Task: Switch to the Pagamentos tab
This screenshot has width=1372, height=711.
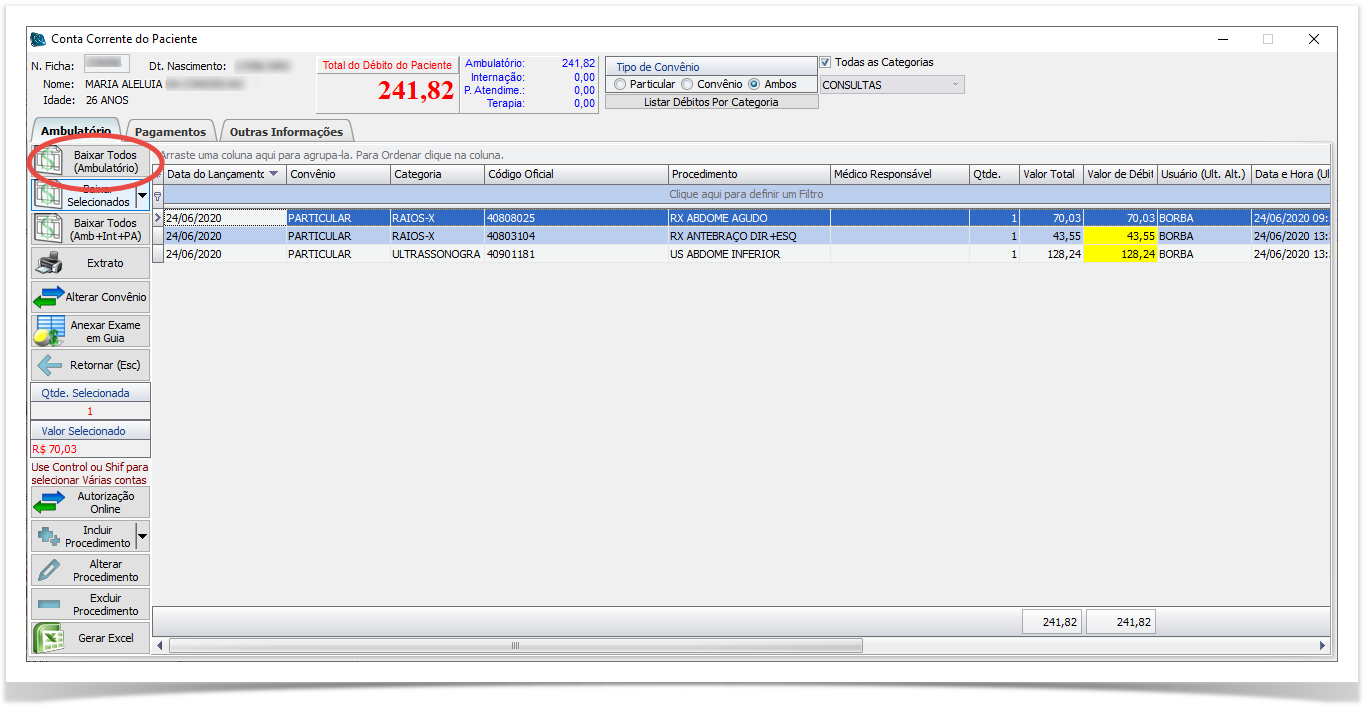Action: (170, 132)
